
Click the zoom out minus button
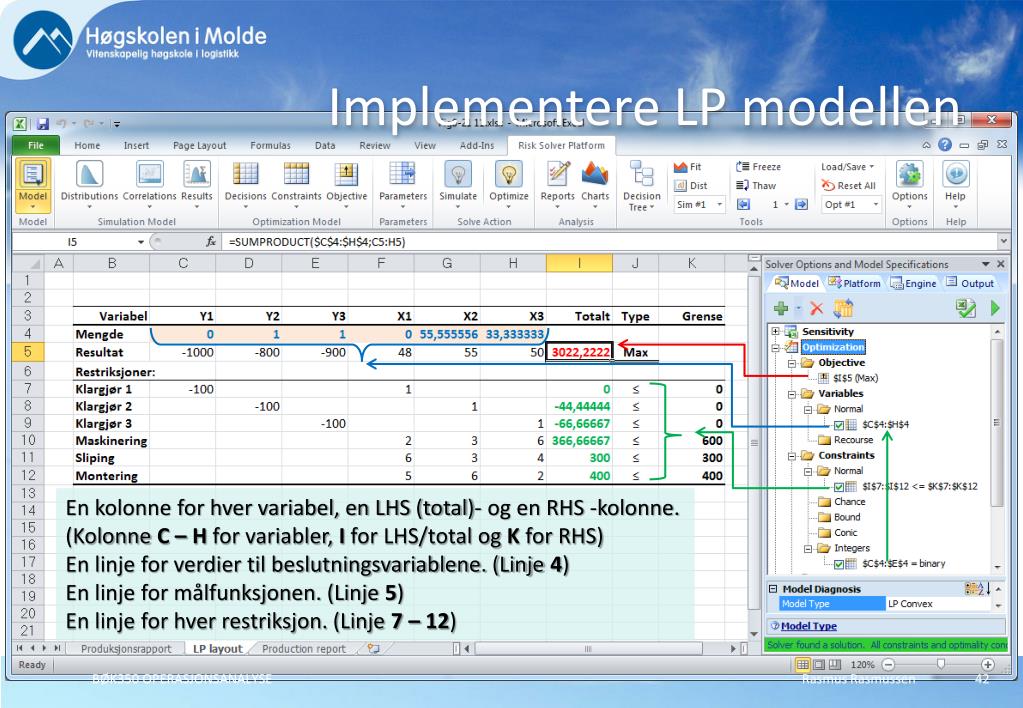[888, 665]
